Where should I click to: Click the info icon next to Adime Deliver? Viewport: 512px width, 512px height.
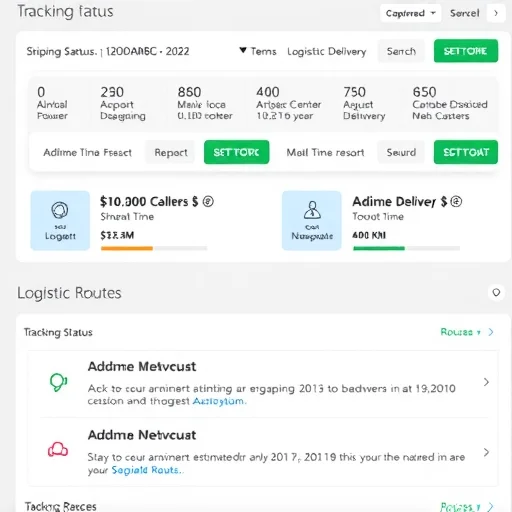456,201
